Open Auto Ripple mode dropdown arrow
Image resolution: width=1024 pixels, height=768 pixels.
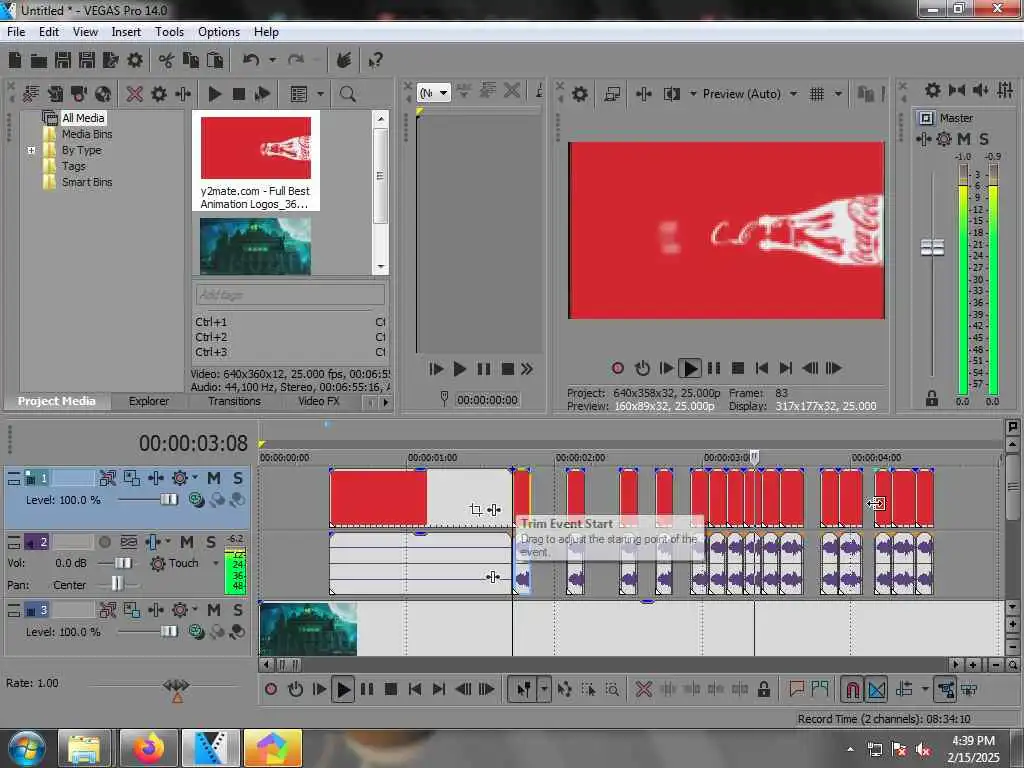pyautogui.click(x=924, y=689)
